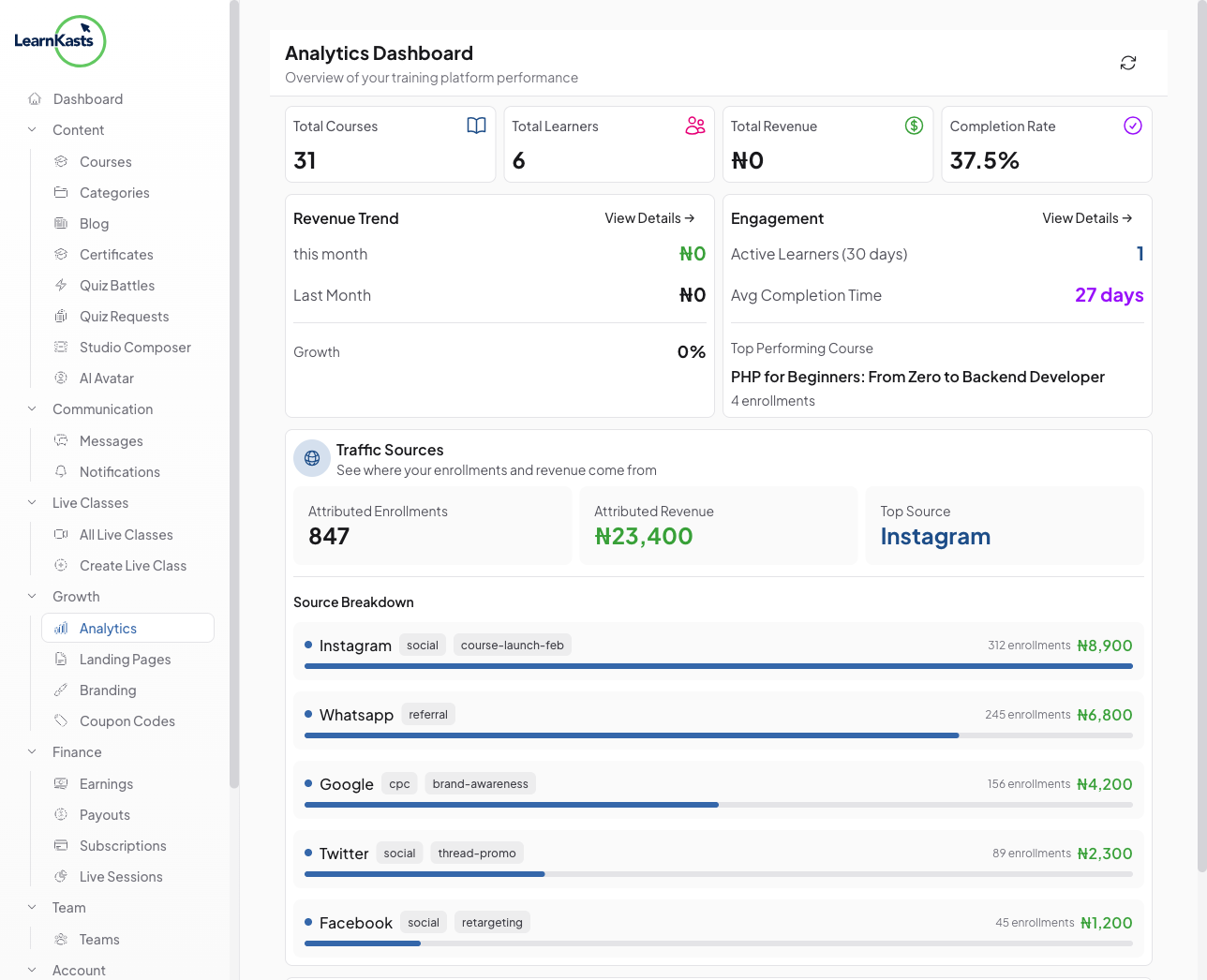Click the dollar icon on Total Revenue card
Screen dimensions: 1207x980
[x=915, y=125]
